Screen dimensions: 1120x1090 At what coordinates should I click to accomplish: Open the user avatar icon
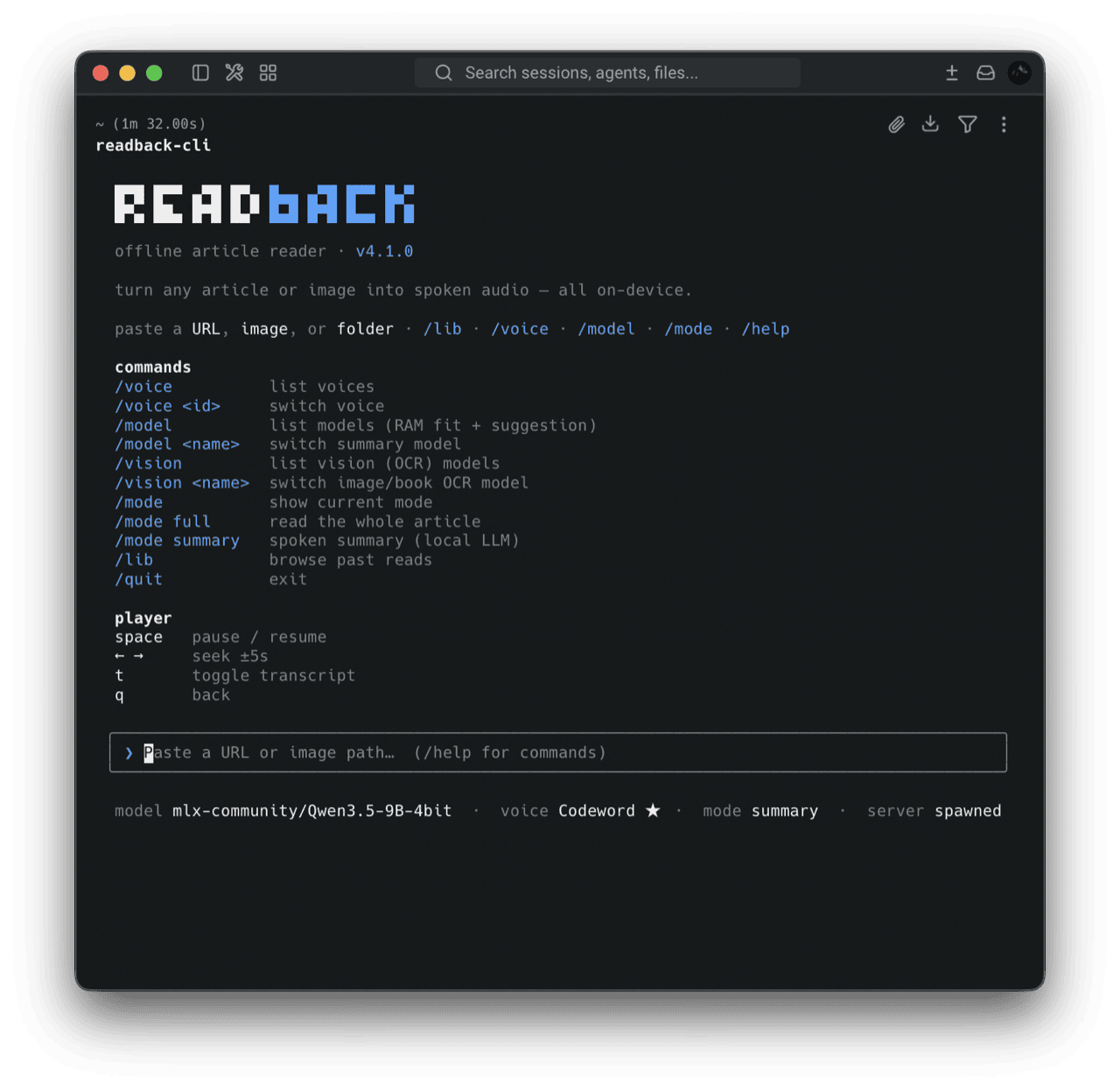[x=1019, y=73]
